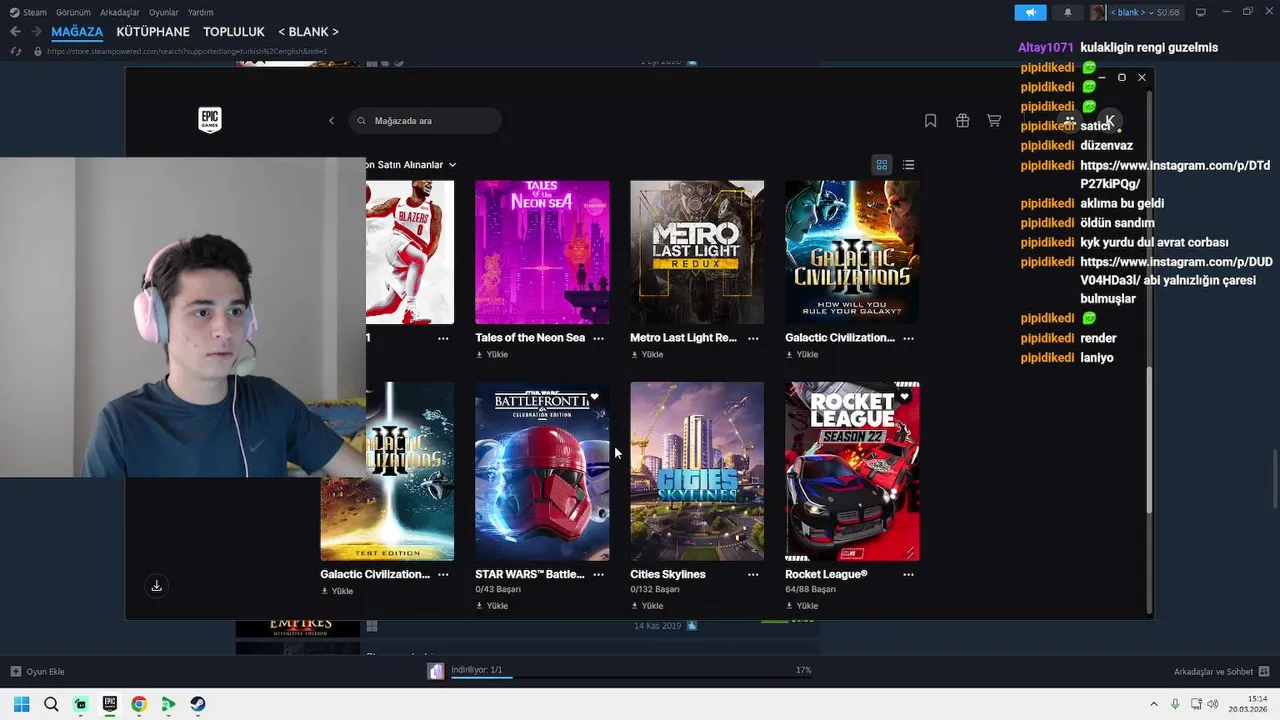Open the Yardım menu in Steam
This screenshot has height=720, width=1280.
pyautogui.click(x=201, y=12)
